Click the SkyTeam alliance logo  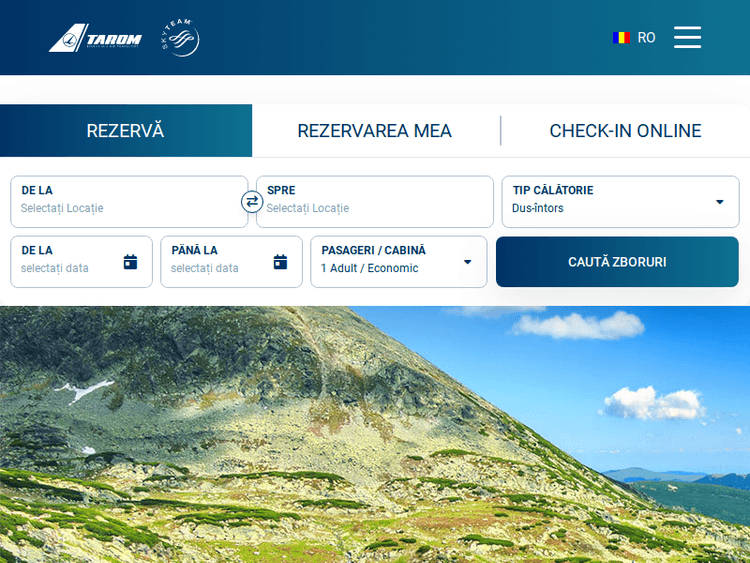(180, 38)
